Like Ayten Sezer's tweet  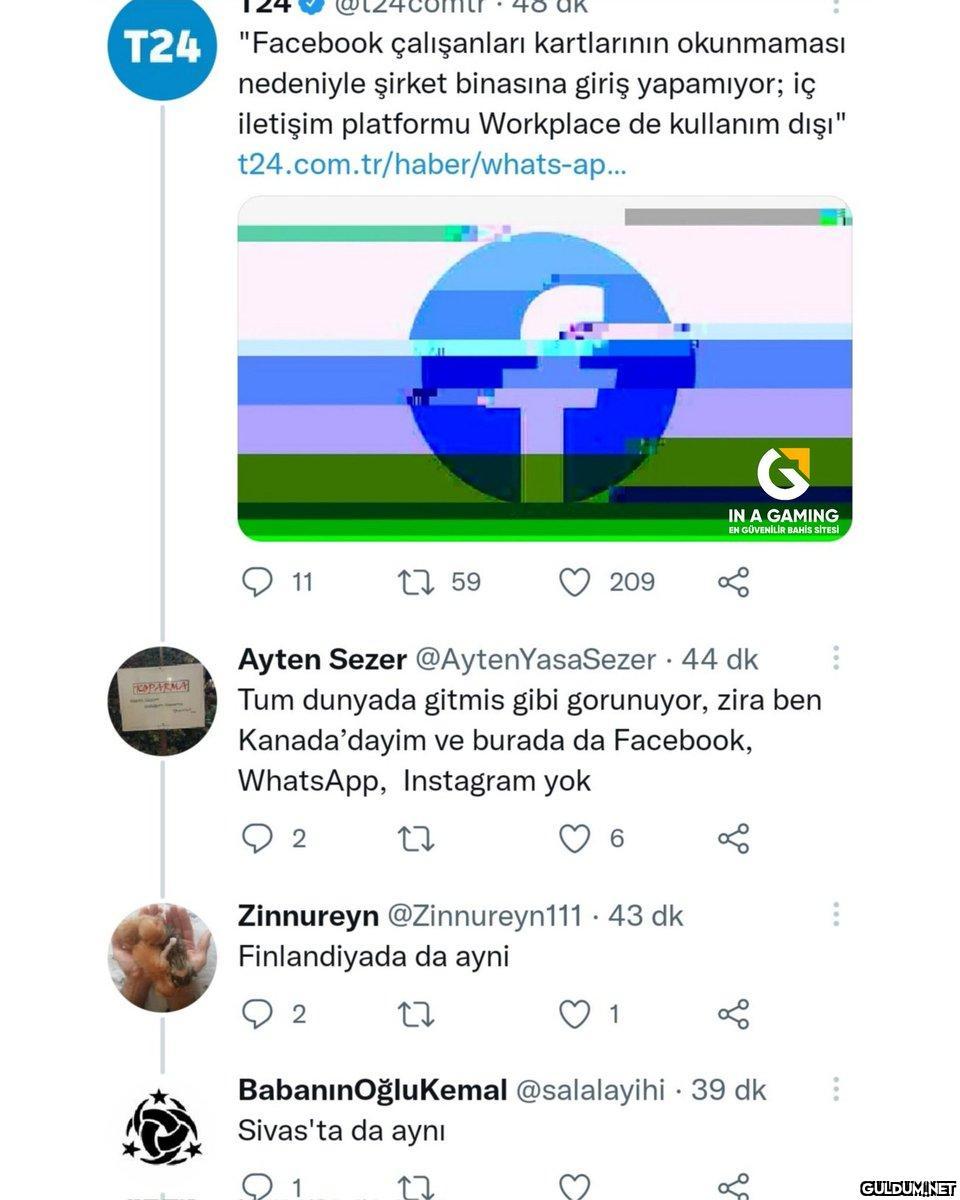tap(574, 839)
